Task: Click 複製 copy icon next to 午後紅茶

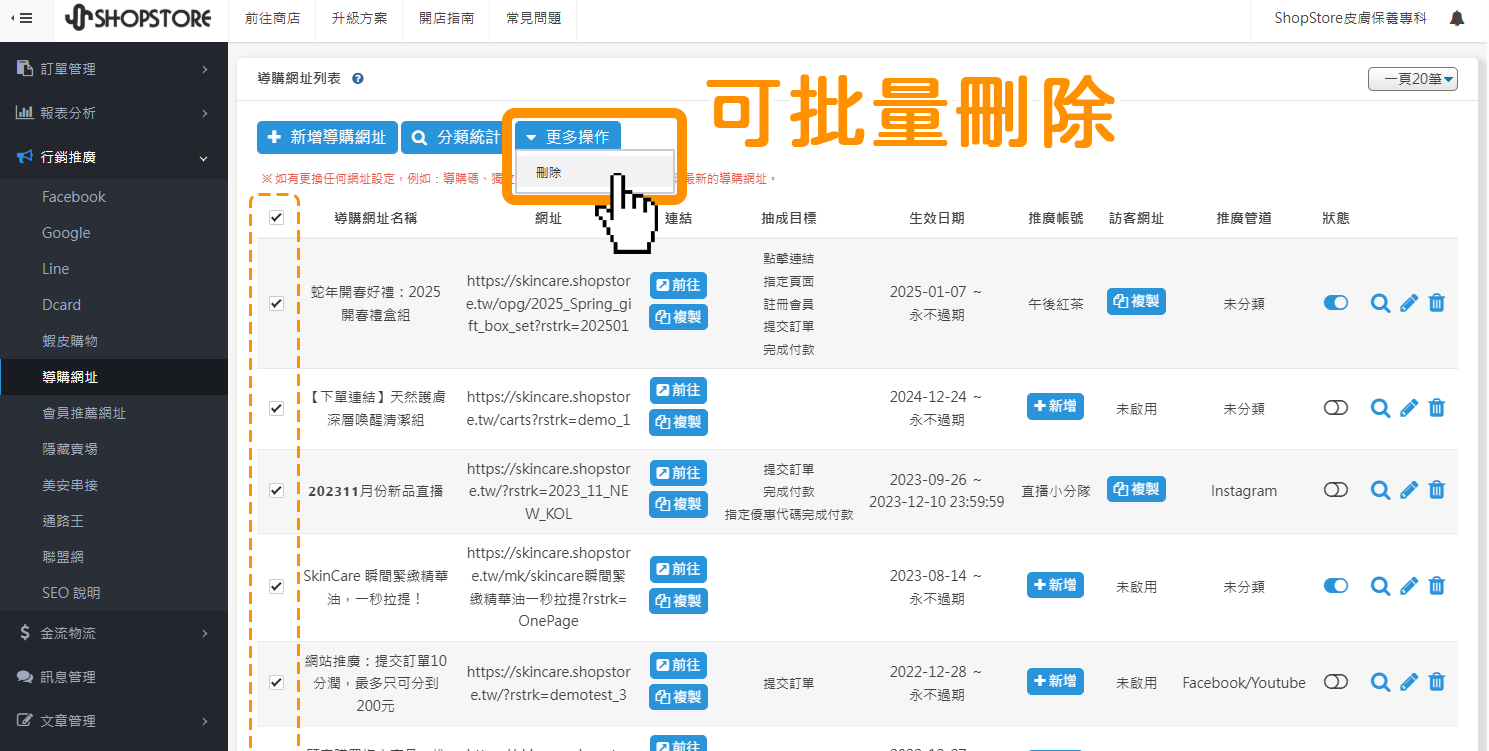Action: 1135,302
